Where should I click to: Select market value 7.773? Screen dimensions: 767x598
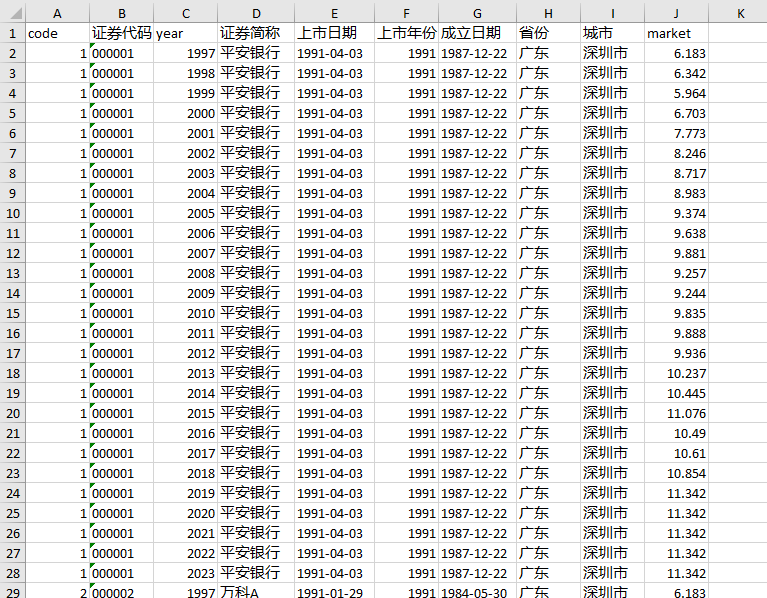[677, 133]
